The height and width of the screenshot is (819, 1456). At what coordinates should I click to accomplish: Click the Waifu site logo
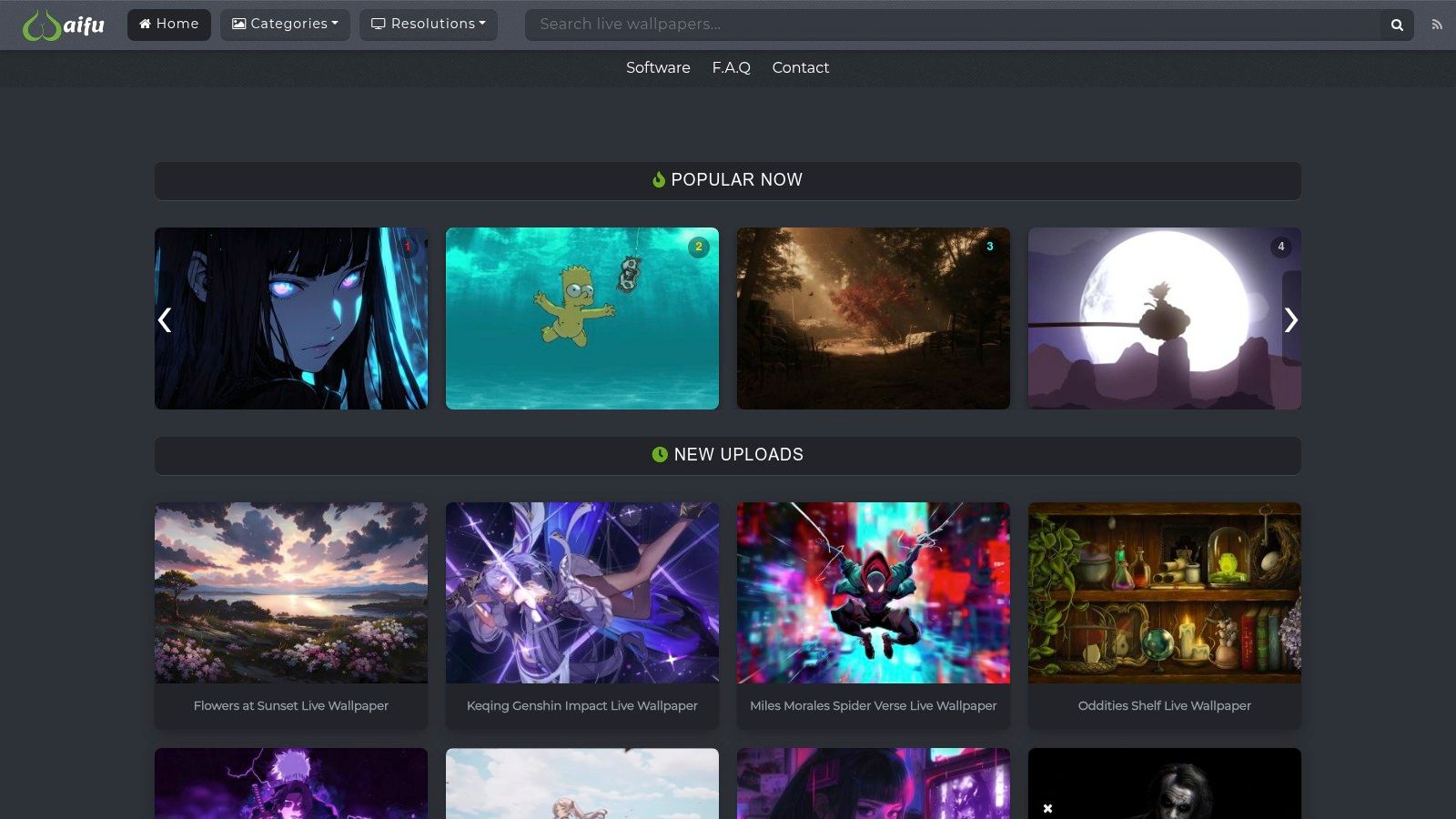pyautogui.click(x=64, y=25)
